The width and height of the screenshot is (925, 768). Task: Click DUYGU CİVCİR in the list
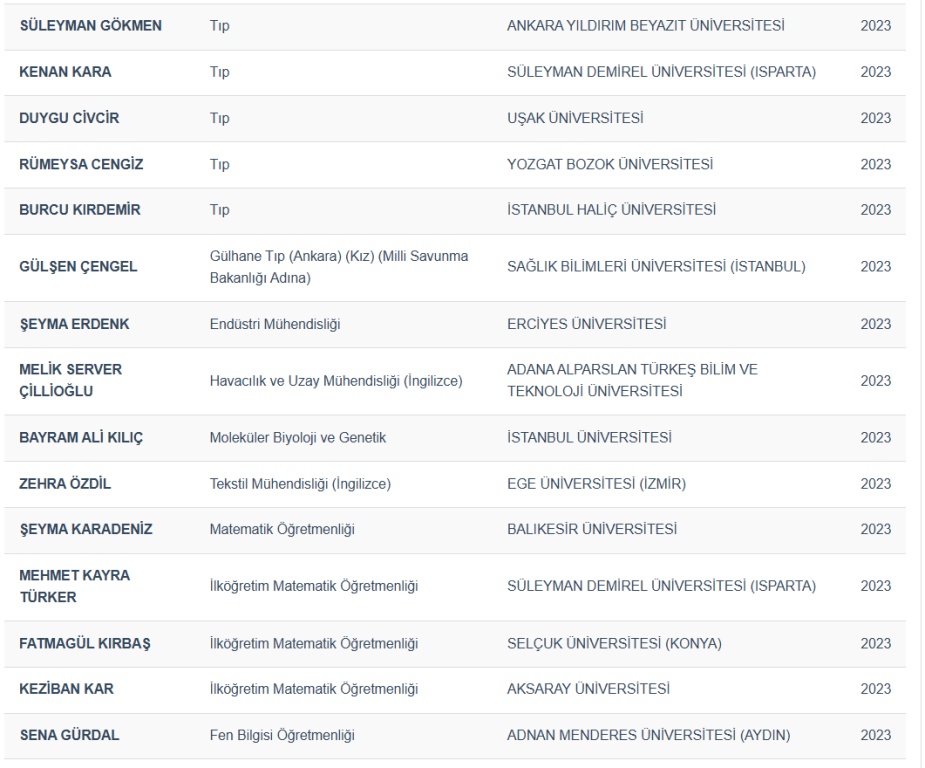pos(70,118)
